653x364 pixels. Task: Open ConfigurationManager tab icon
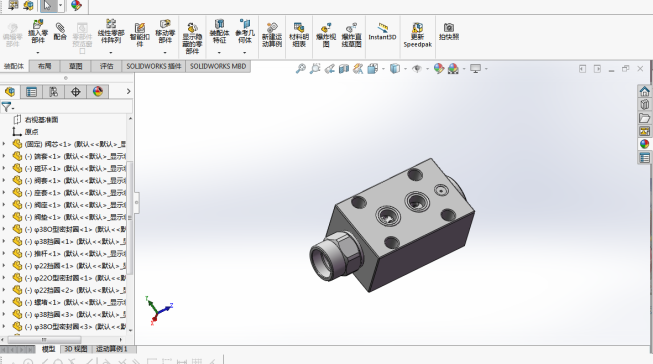coord(53,92)
